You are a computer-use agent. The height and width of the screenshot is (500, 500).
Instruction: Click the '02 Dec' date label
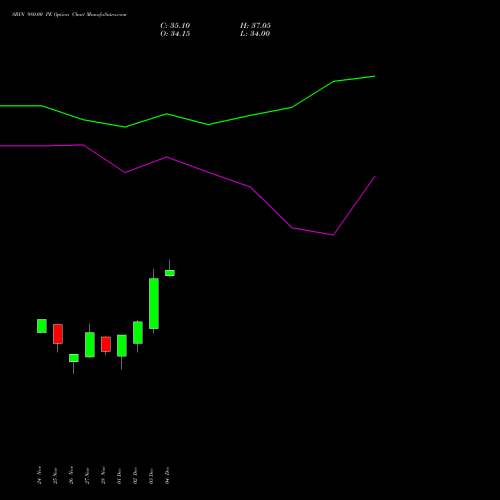click(135, 475)
